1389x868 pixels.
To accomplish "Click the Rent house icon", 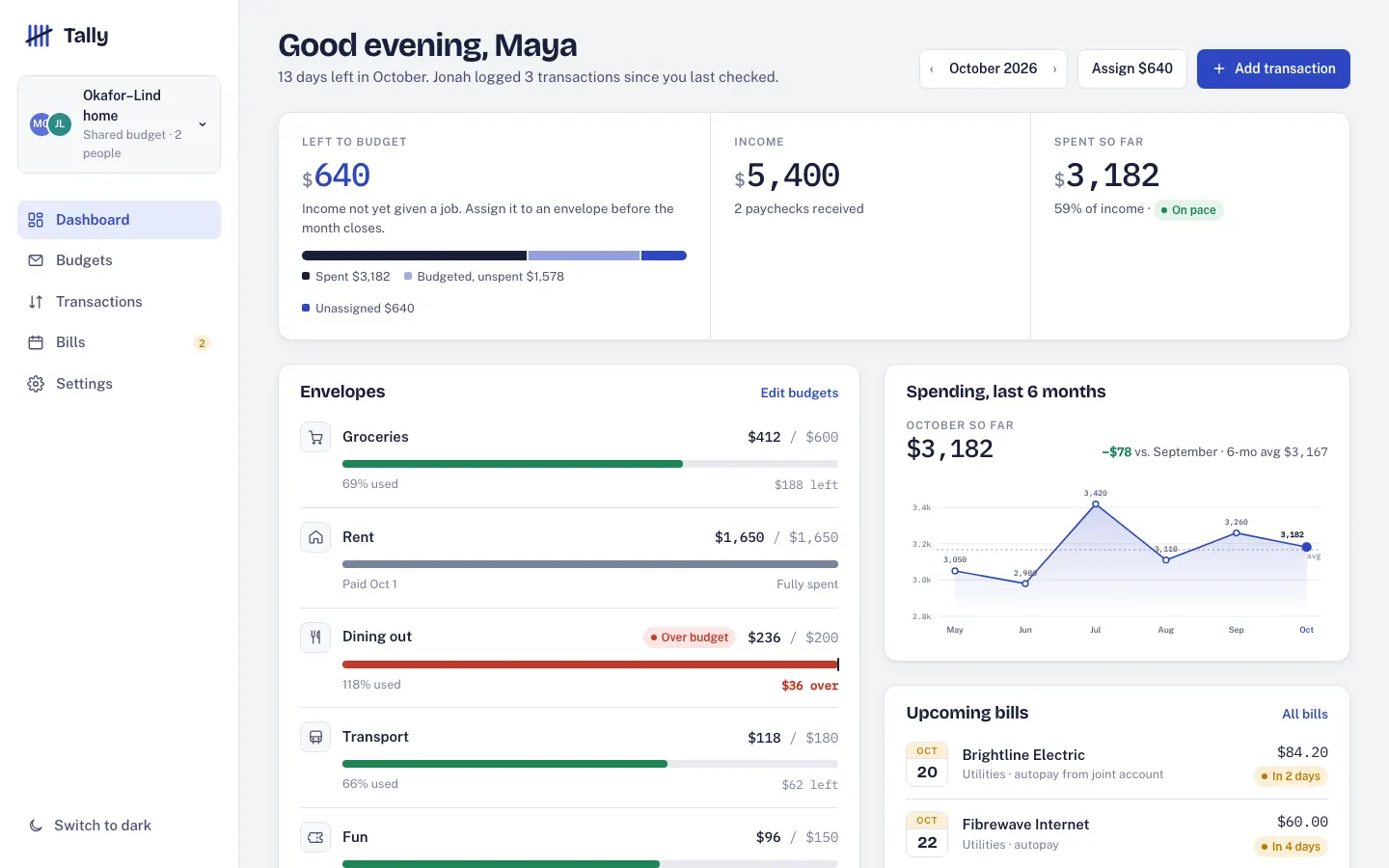I will [315, 537].
